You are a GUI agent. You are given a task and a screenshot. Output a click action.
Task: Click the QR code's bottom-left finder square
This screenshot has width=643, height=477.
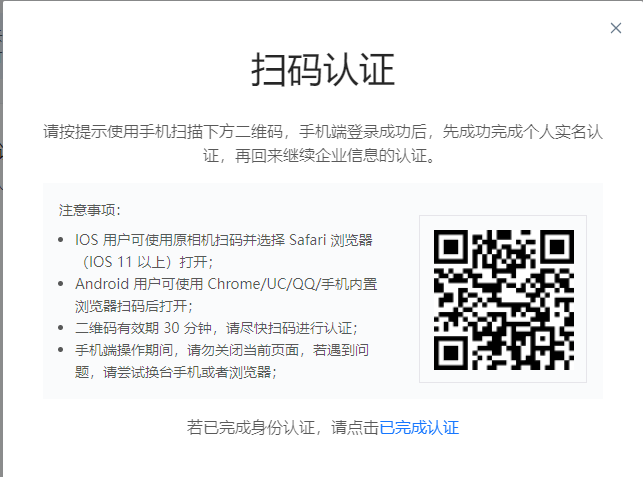coord(451,353)
